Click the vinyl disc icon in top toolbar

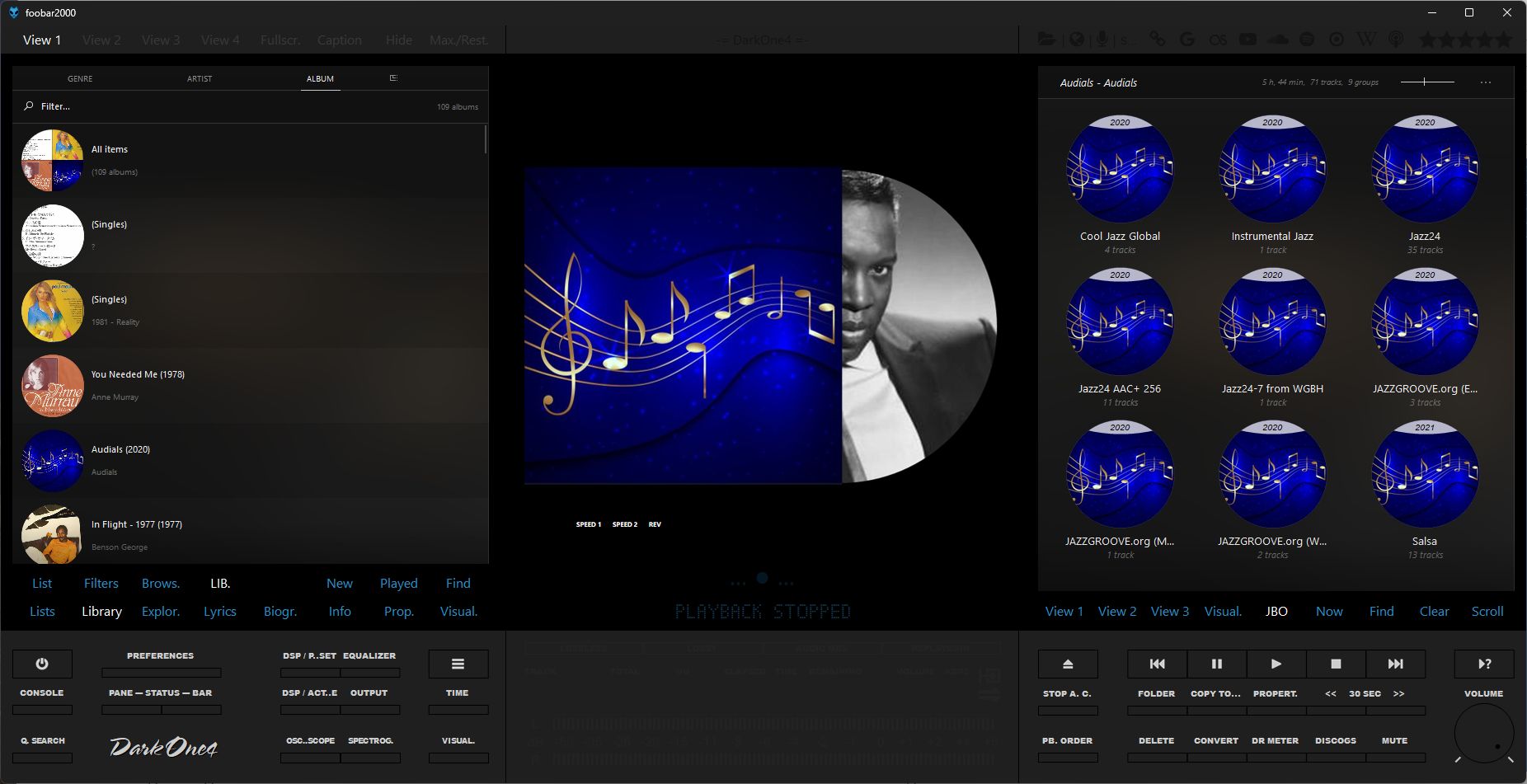1337,40
